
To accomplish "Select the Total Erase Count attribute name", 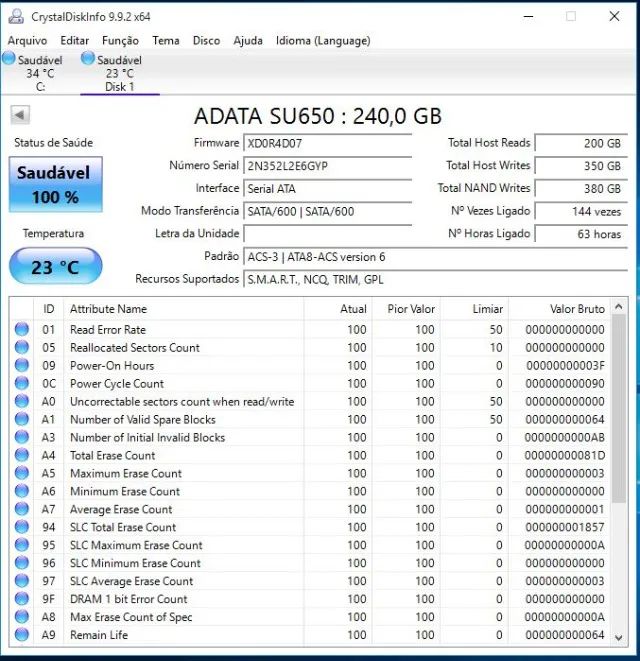I will (113, 455).
